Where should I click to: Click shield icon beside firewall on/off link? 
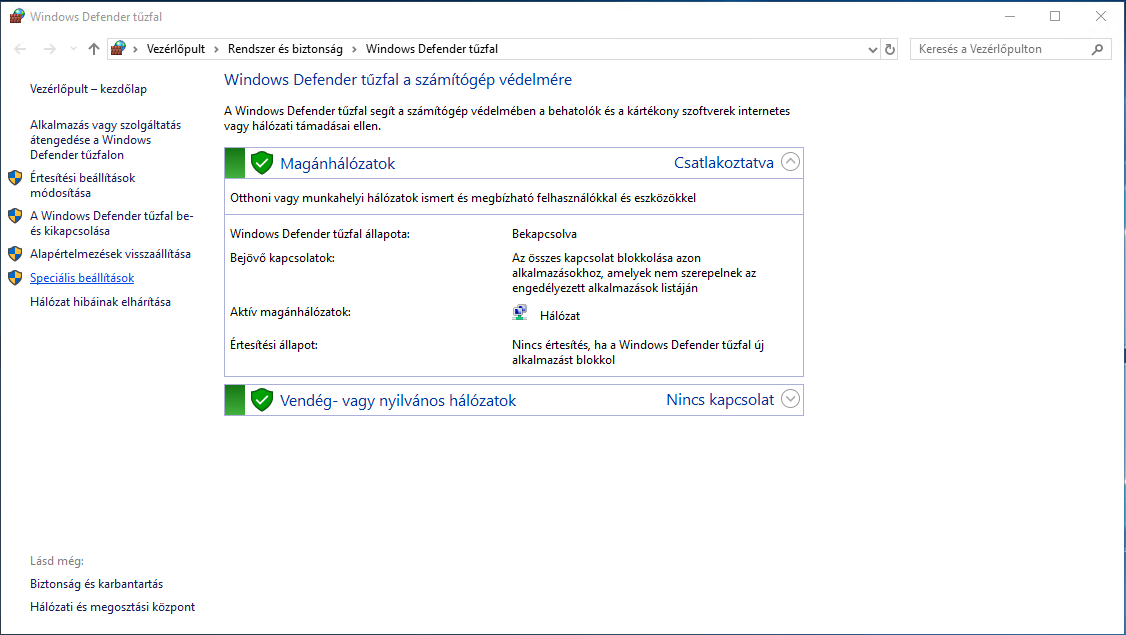(x=15, y=215)
